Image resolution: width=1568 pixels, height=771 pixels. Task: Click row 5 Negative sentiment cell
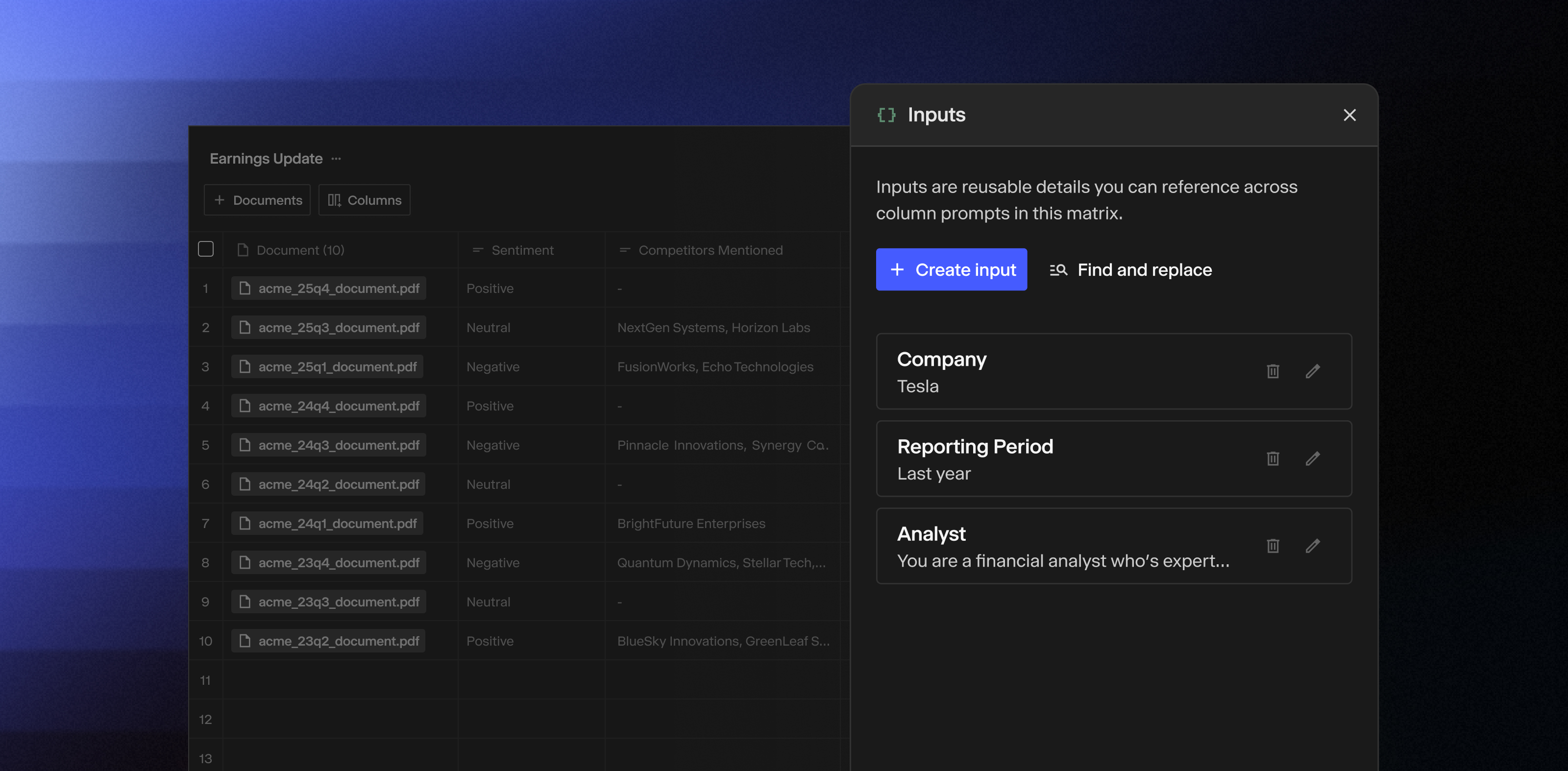point(493,445)
